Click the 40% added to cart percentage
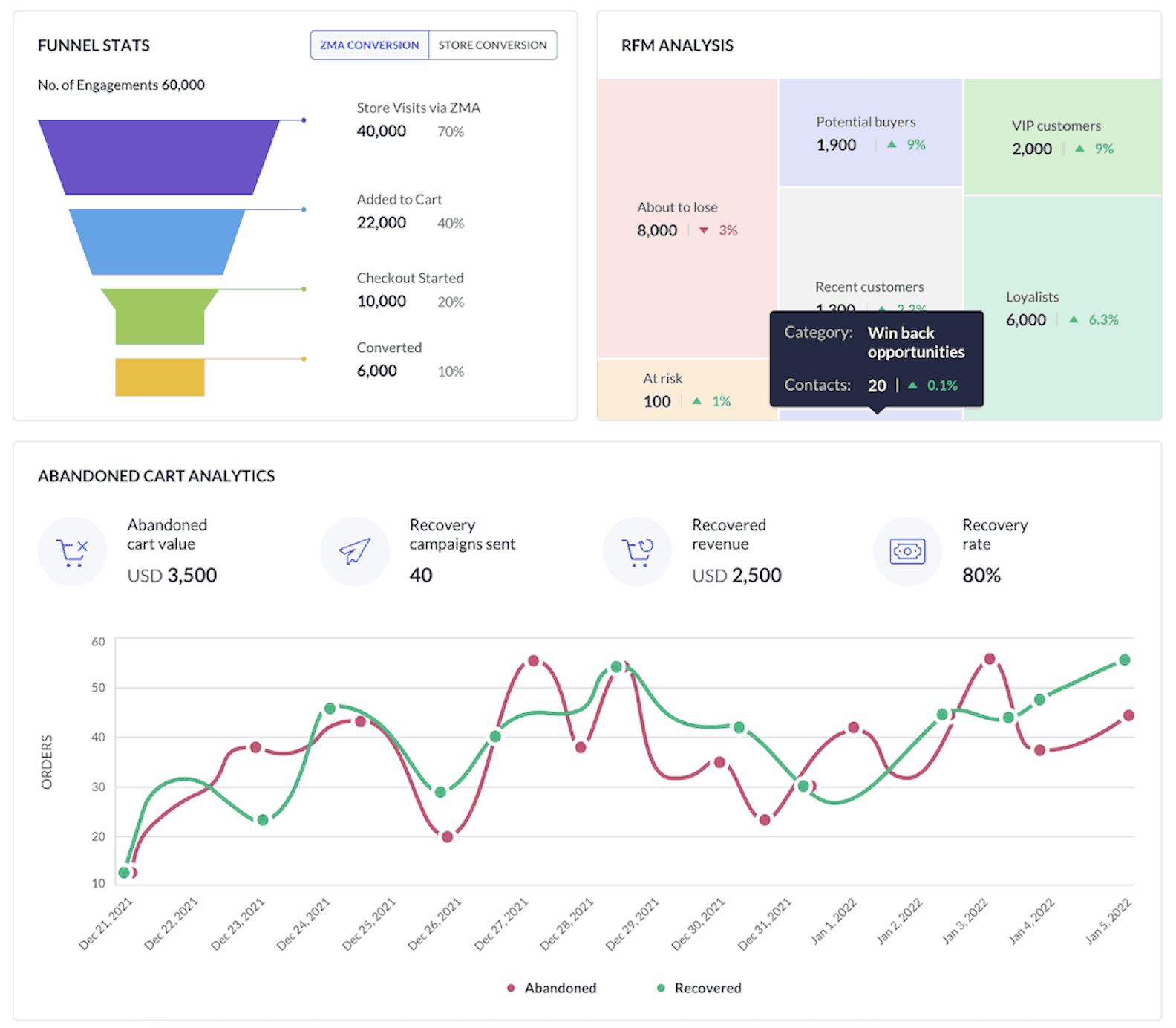1176x1028 pixels. (451, 224)
